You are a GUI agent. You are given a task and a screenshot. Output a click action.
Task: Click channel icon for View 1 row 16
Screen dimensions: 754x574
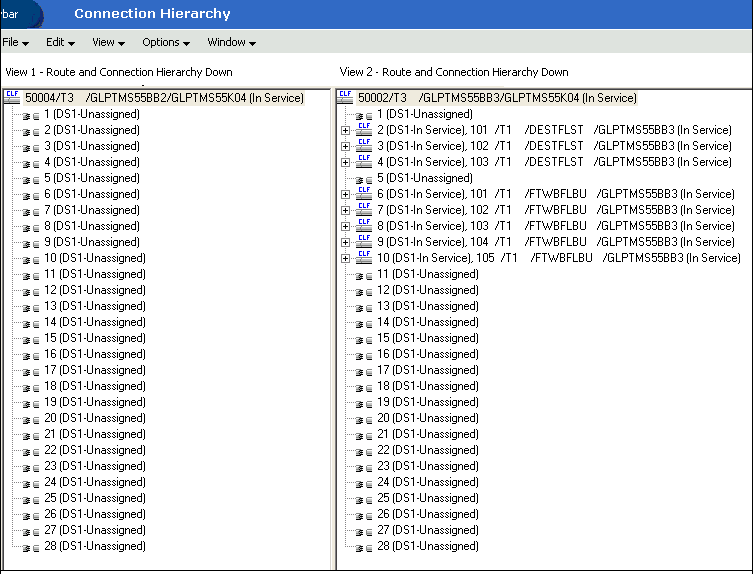(31, 356)
